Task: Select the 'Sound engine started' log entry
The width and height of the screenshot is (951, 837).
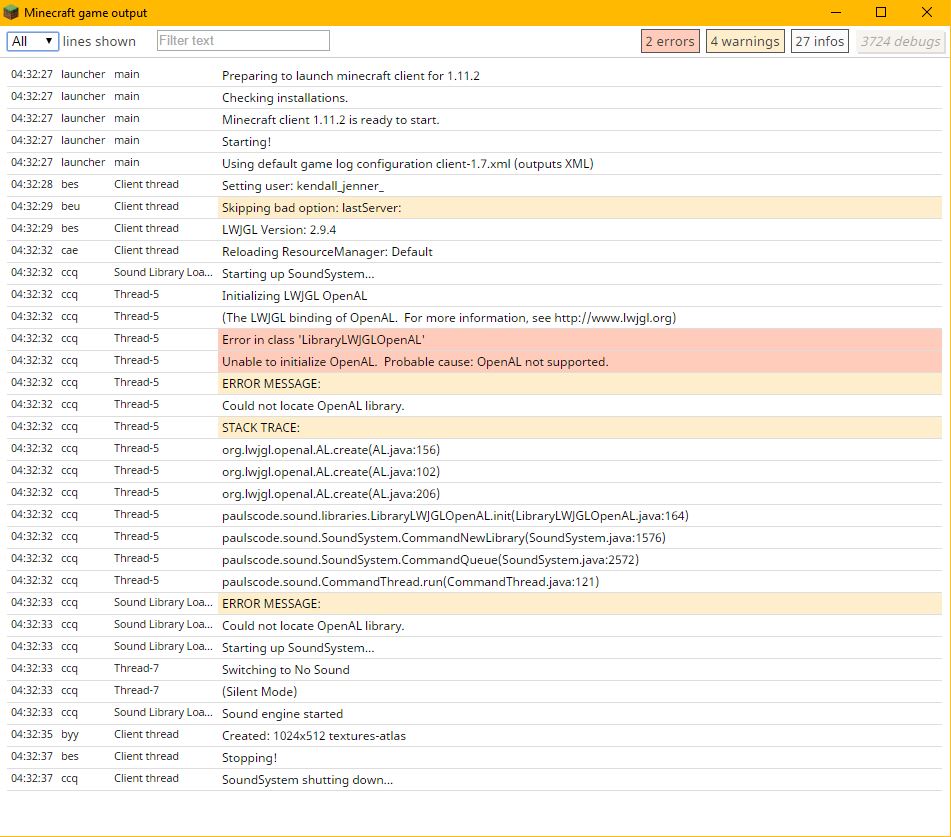Action: tap(282, 714)
